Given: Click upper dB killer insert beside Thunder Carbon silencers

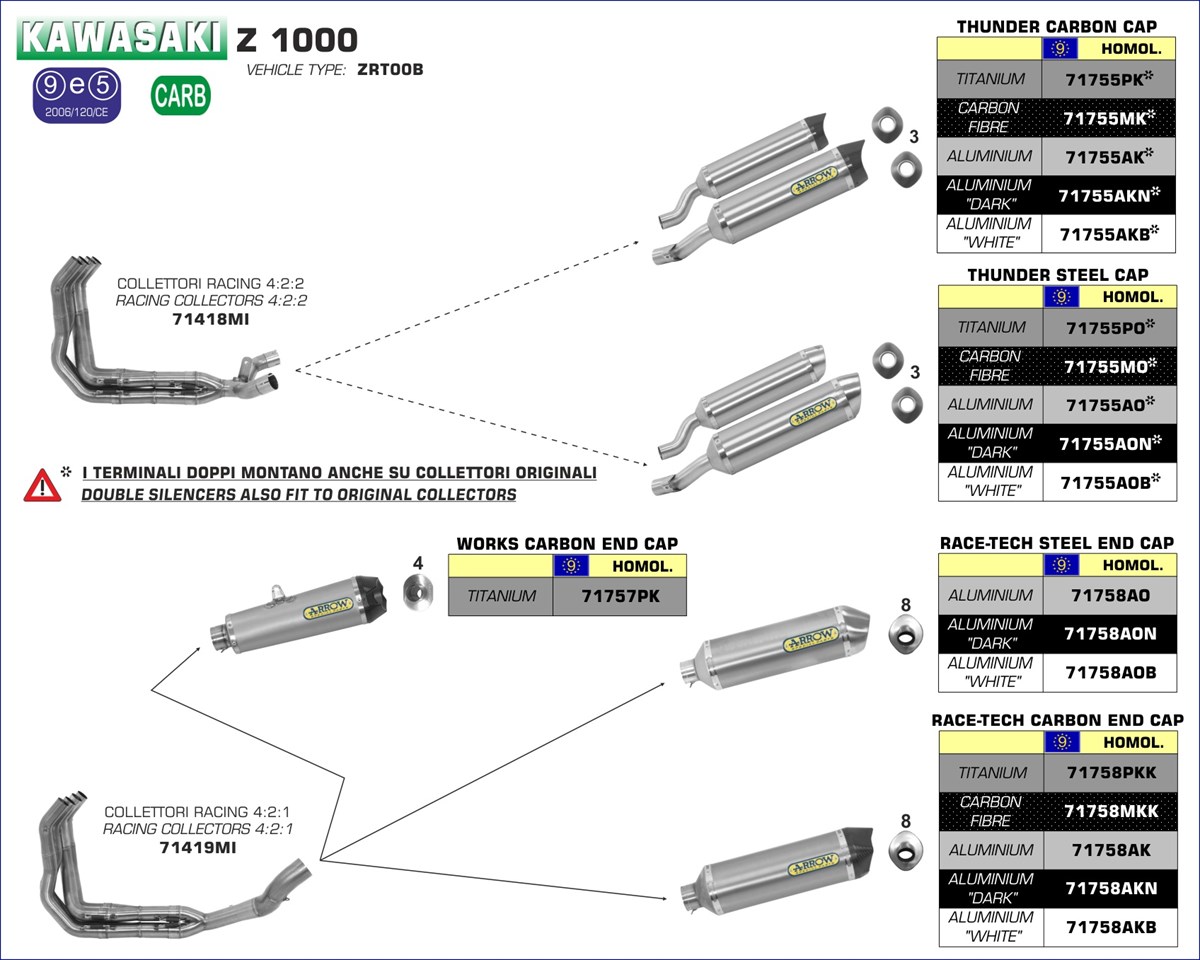Looking at the screenshot, I should tap(888, 125).
